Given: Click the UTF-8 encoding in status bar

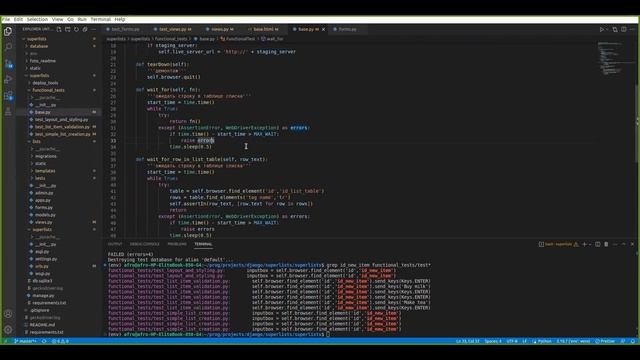Looking at the screenshot, I should point(512,341).
